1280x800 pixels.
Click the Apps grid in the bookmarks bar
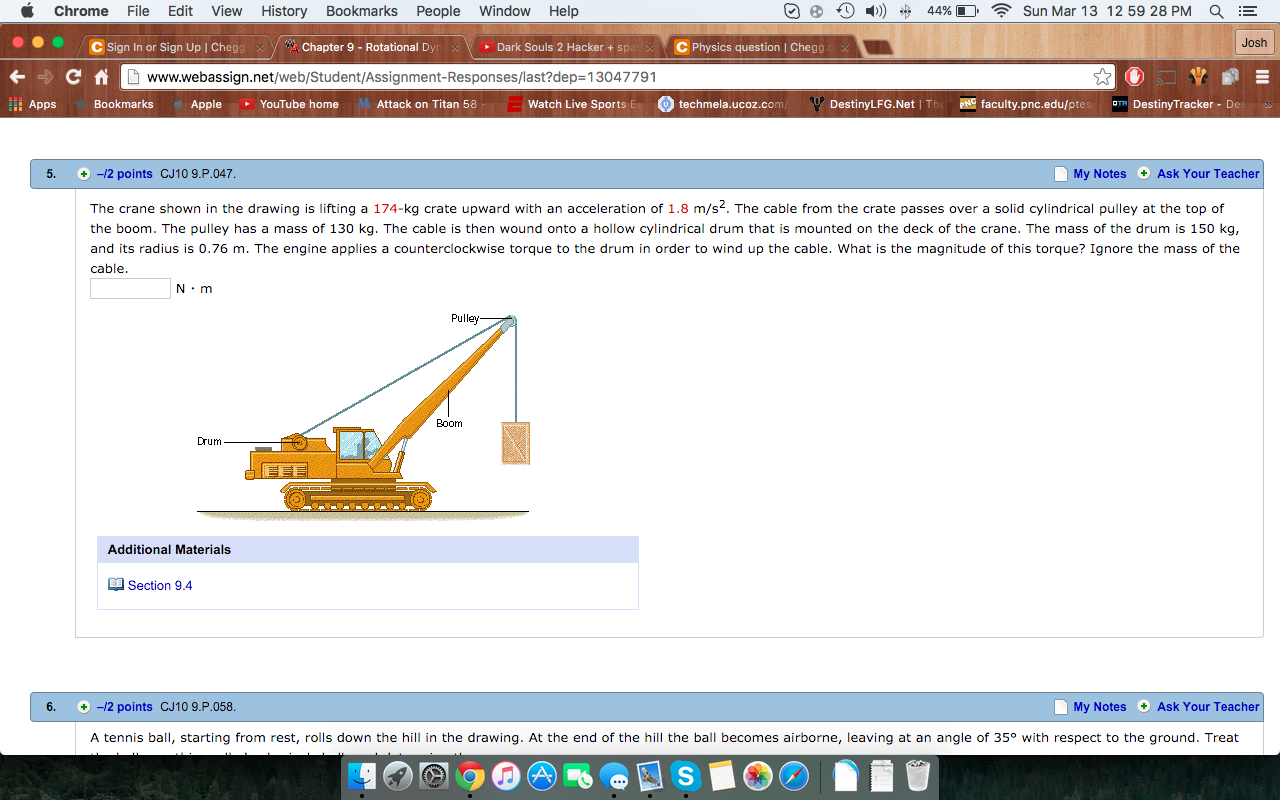coord(14,103)
